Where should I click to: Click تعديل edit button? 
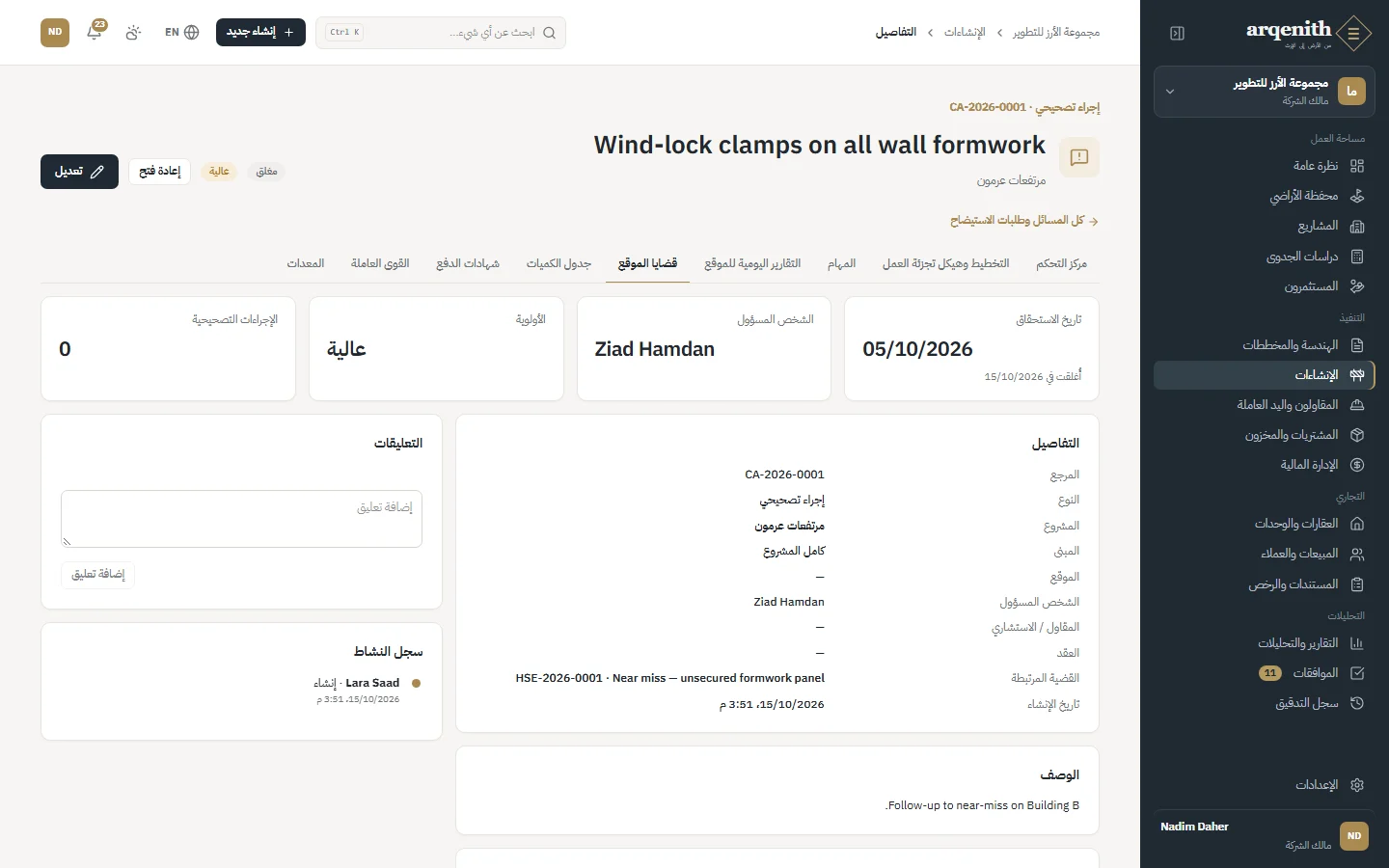79,172
